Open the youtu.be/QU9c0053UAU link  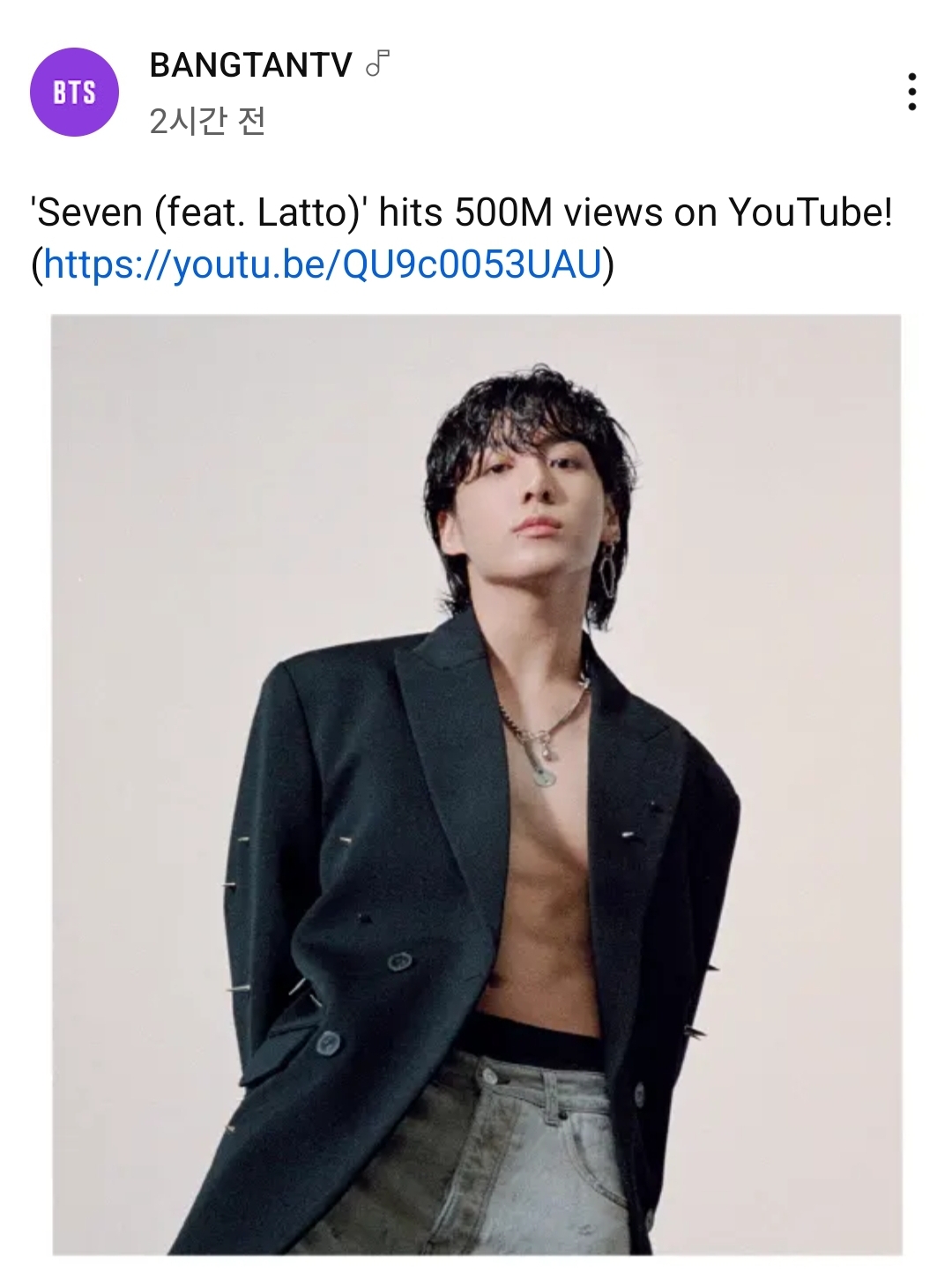pos(323,264)
